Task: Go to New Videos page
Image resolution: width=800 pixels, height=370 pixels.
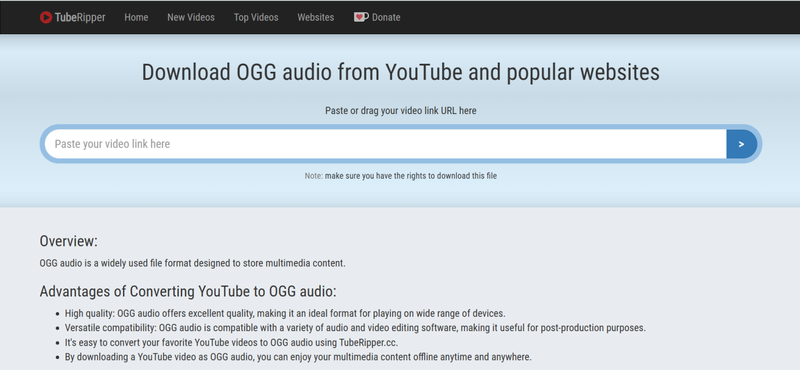Action: coord(191,17)
